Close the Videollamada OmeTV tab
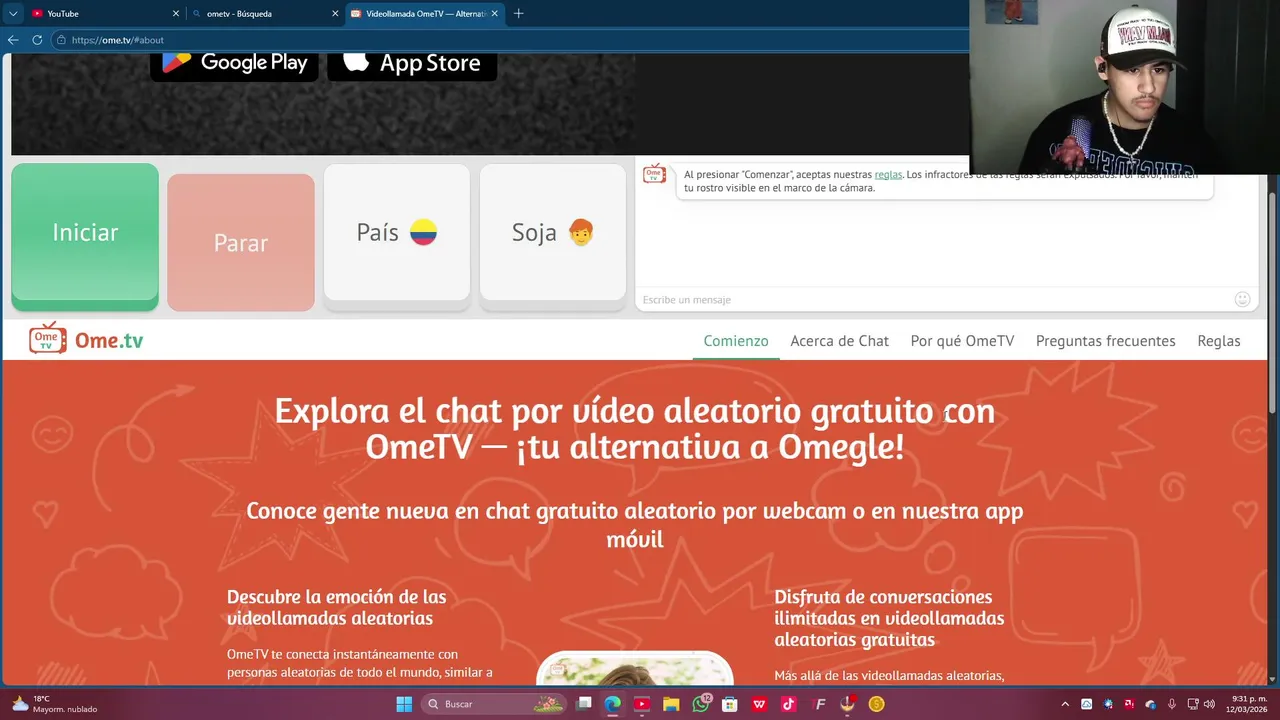Viewport: 1280px width, 720px height. [494, 14]
